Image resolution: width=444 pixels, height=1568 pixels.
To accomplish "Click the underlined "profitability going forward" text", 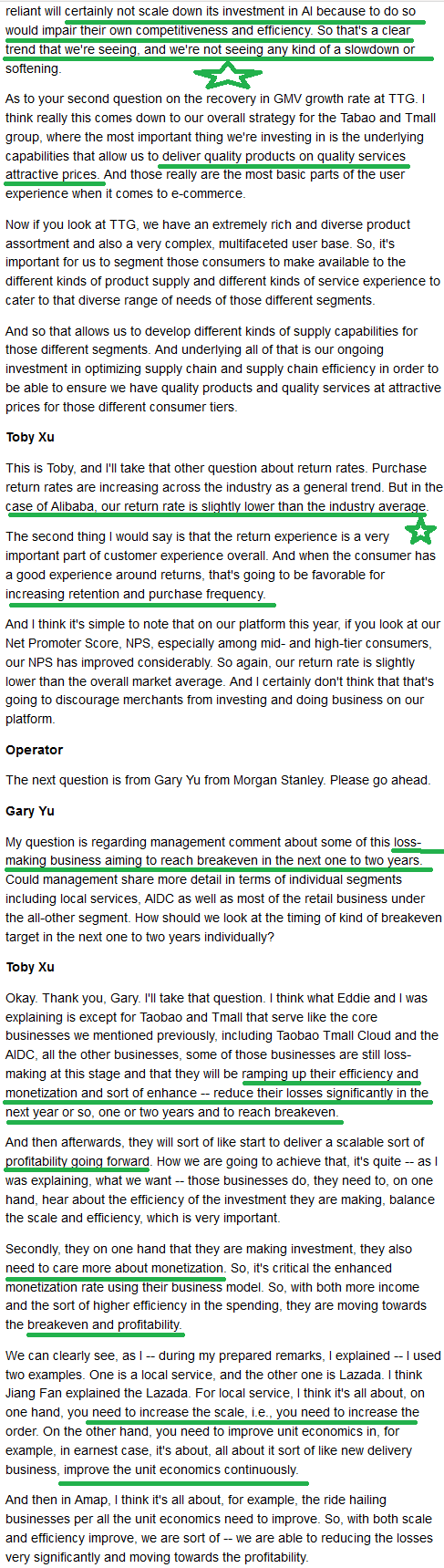I will point(77,1161).
